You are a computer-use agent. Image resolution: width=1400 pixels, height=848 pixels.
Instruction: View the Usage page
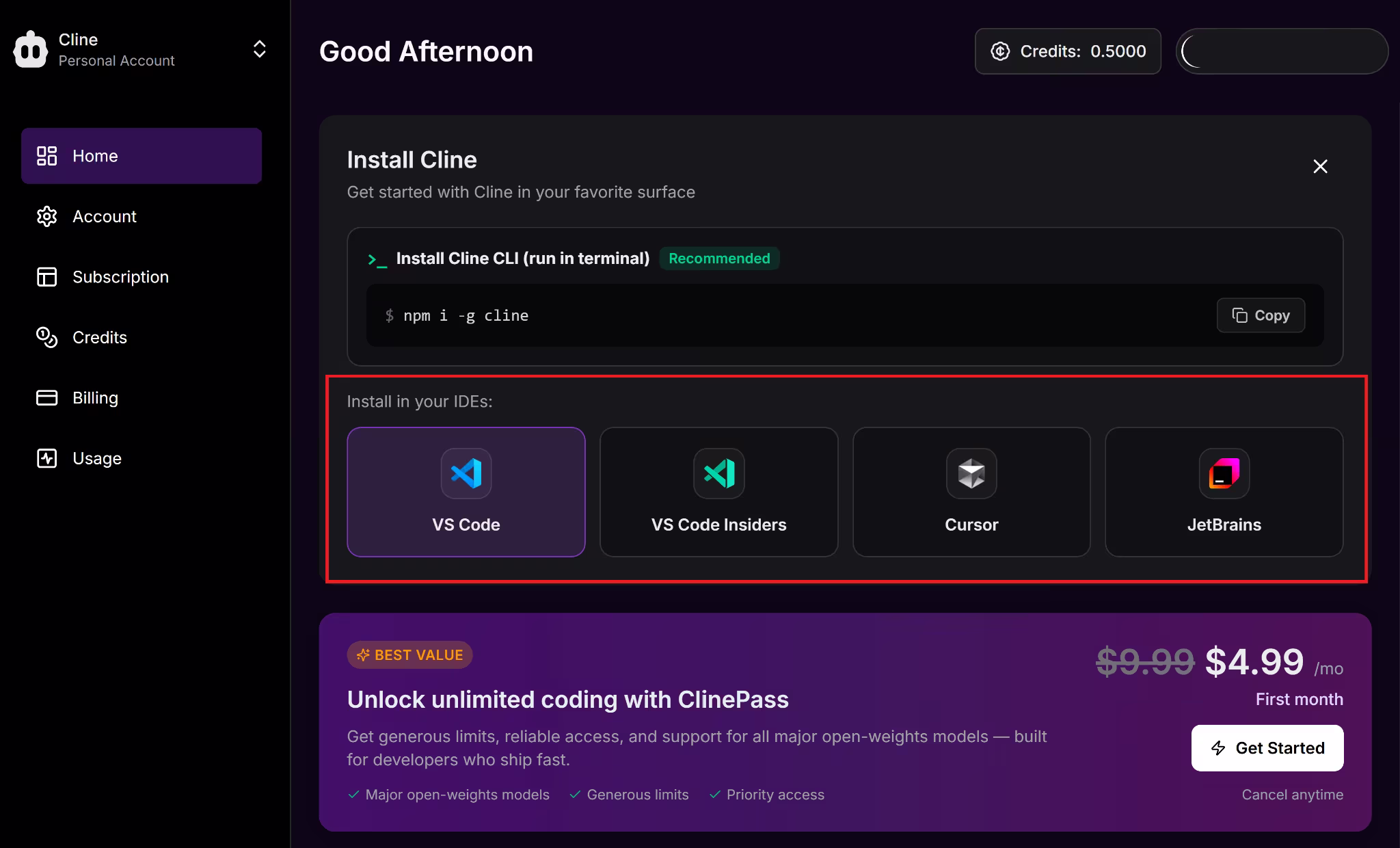(x=142, y=458)
